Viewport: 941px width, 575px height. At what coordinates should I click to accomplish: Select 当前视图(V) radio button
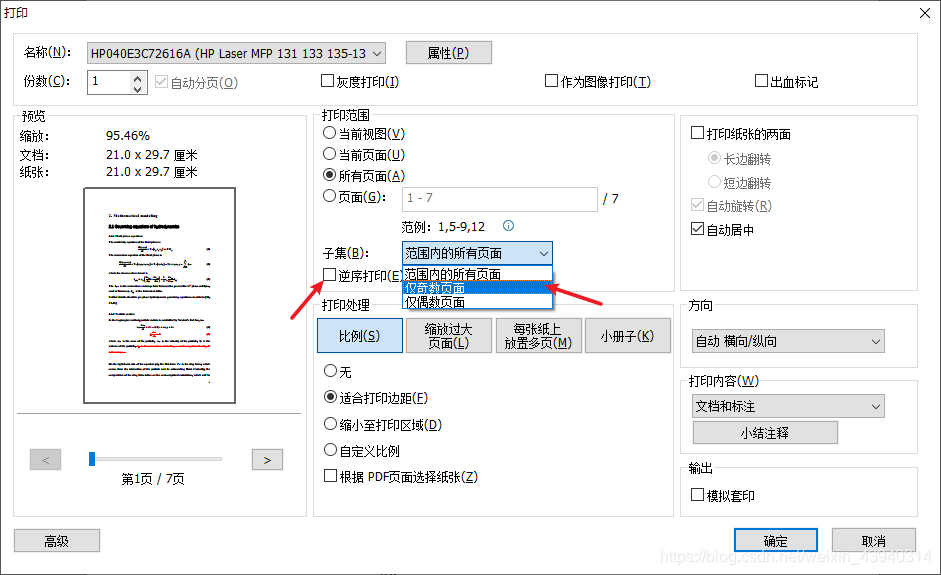(x=329, y=133)
